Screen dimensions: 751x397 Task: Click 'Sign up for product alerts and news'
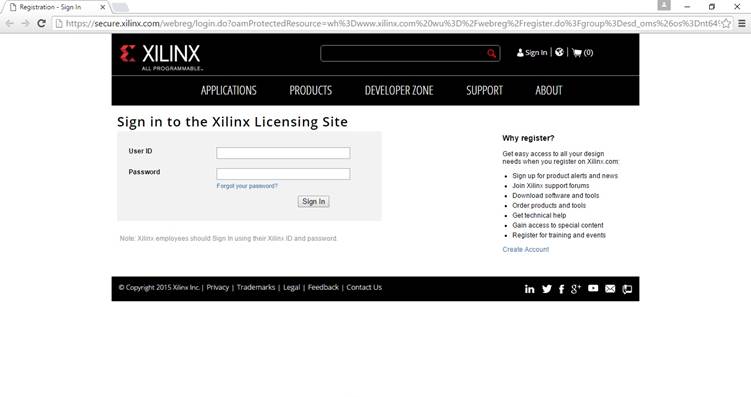pyautogui.click(x=565, y=176)
